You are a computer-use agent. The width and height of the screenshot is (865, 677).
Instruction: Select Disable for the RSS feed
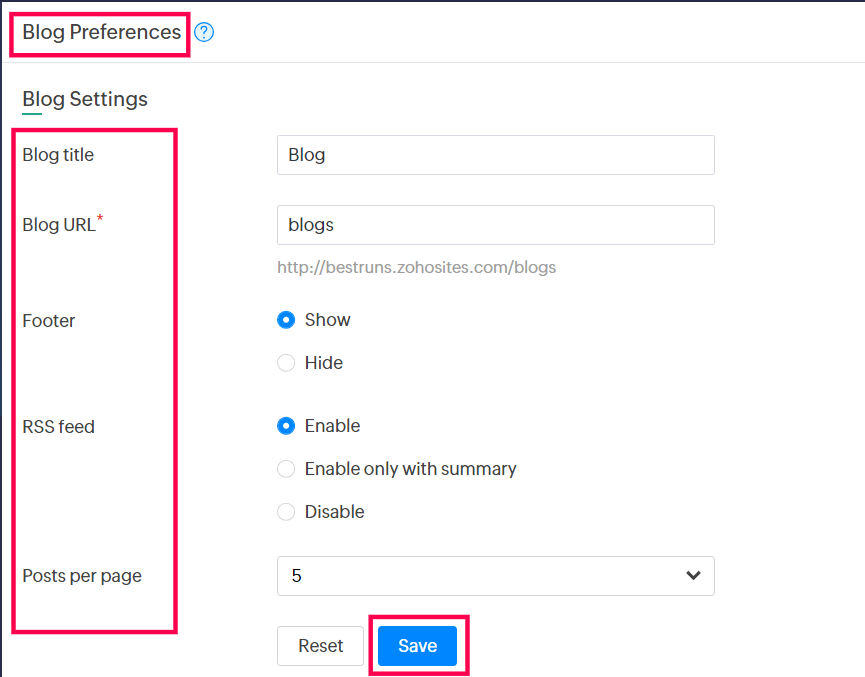286,512
